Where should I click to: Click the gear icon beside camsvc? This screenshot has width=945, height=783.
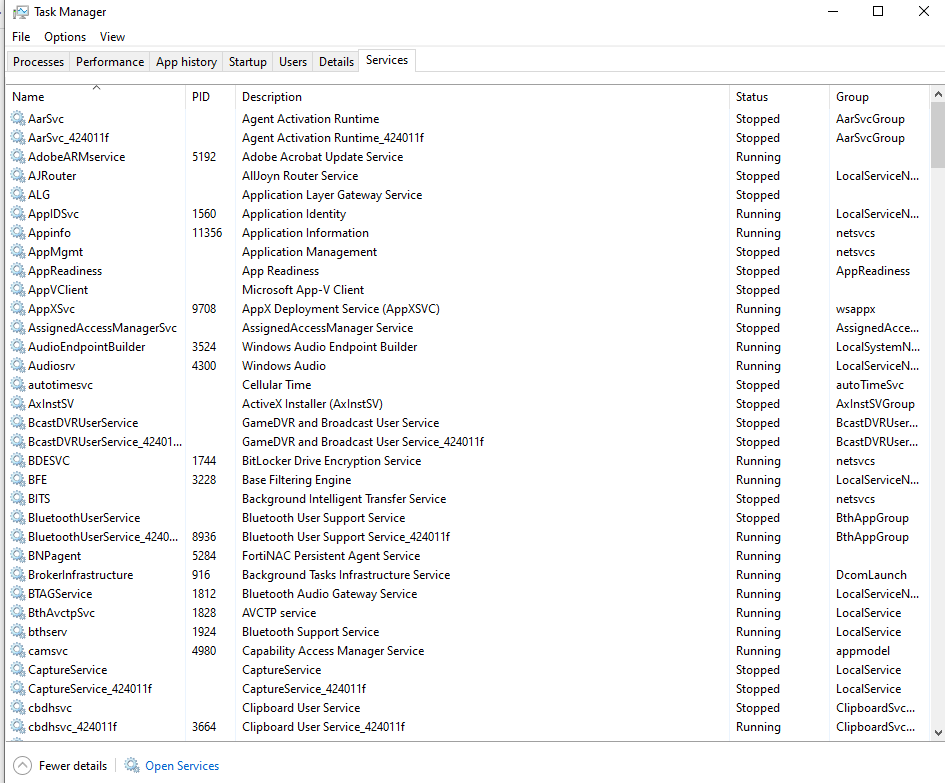click(18, 650)
